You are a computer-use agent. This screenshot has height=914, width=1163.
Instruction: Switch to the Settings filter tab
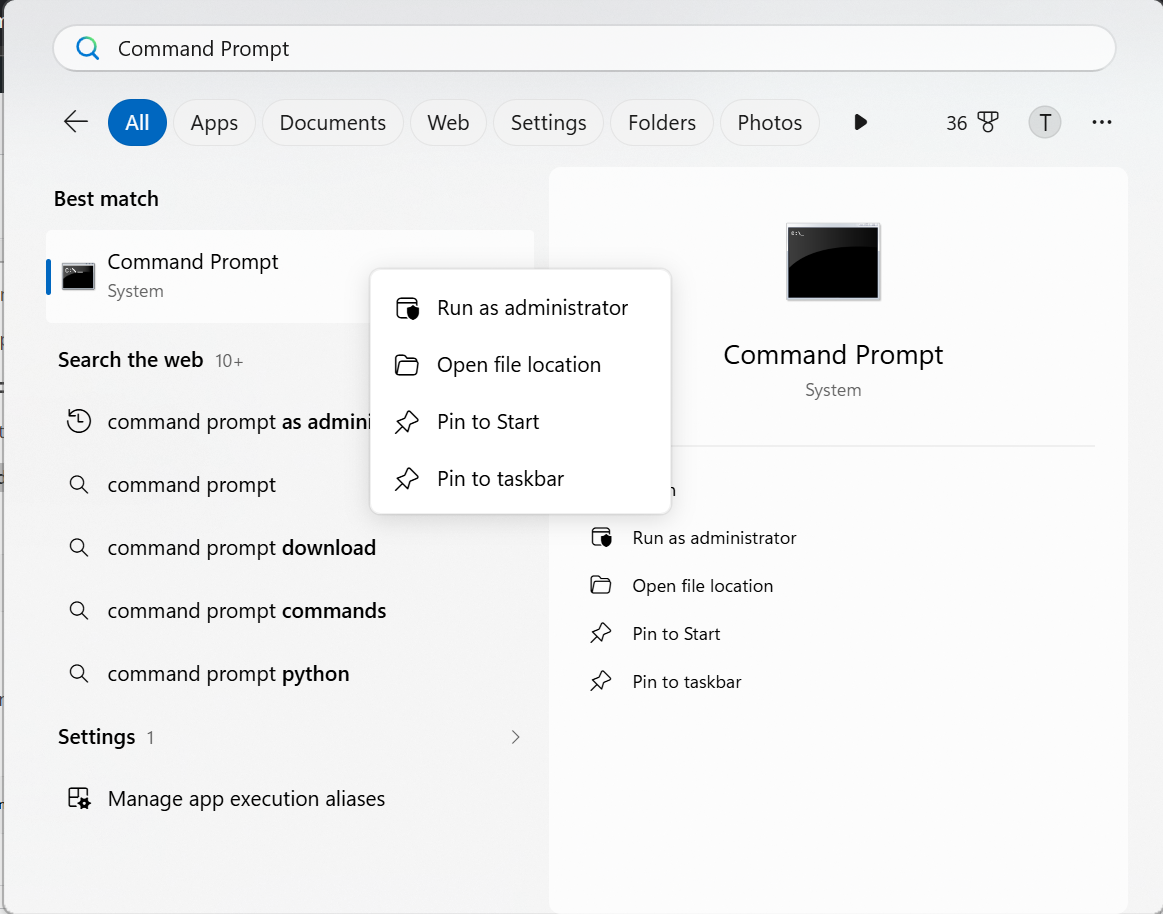pyautogui.click(x=548, y=122)
